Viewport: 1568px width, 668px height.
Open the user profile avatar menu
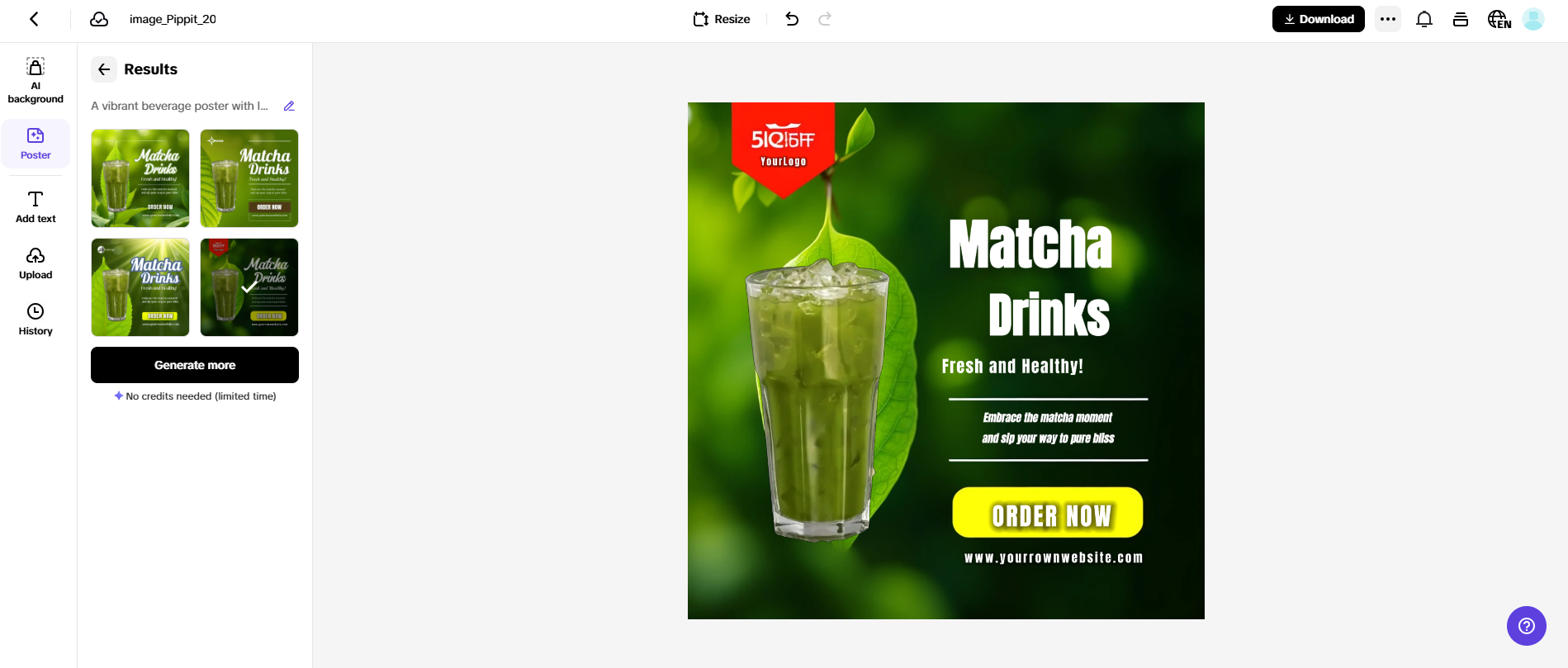[1533, 19]
